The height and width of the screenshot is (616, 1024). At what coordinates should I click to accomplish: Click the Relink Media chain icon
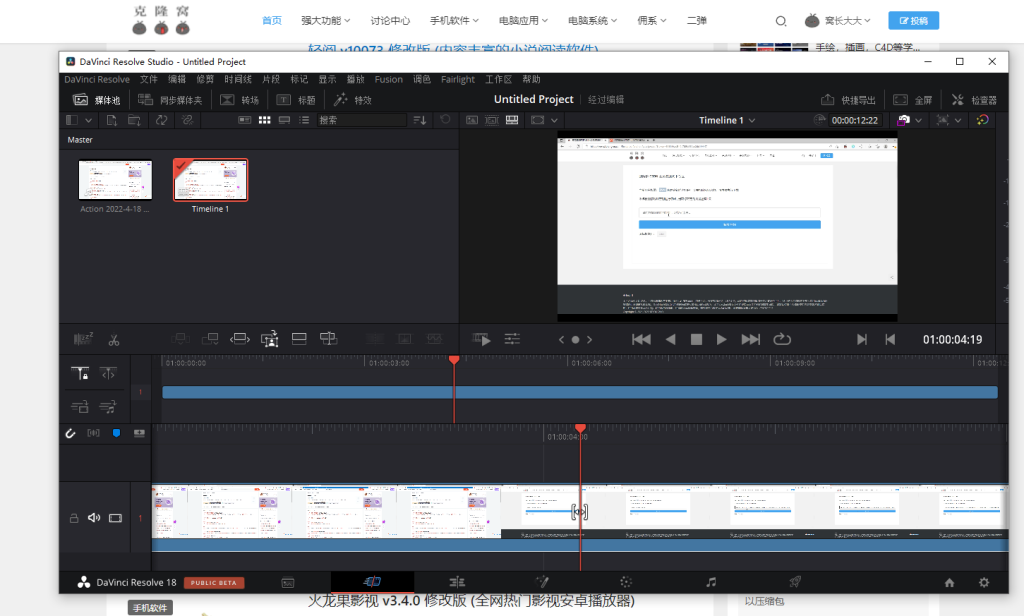[x=187, y=120]
